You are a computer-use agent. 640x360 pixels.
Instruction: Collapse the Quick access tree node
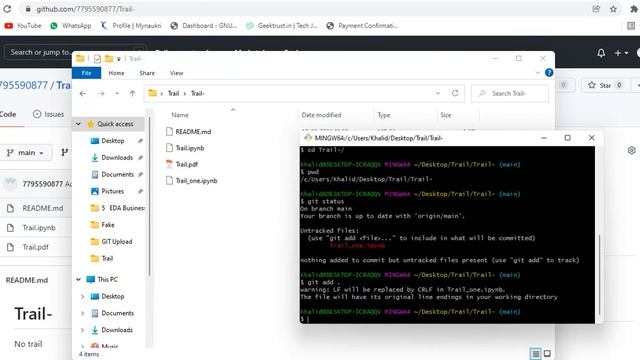tap(78, 124)
